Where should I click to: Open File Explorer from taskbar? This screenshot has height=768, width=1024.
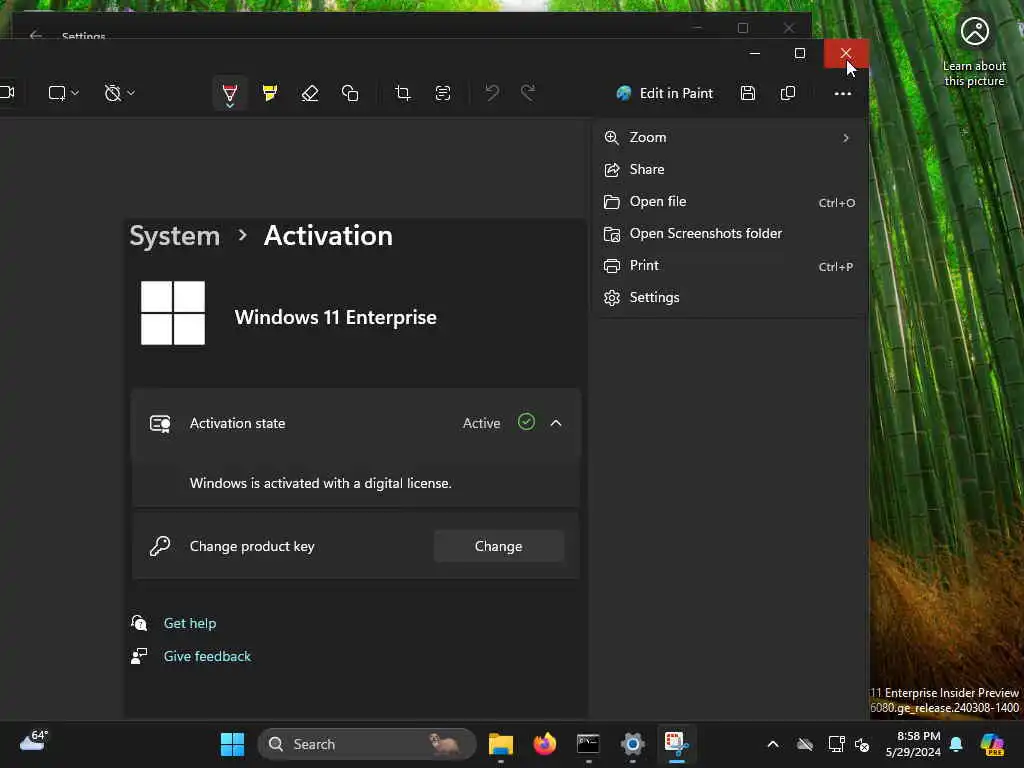click(x=501, y=744)
